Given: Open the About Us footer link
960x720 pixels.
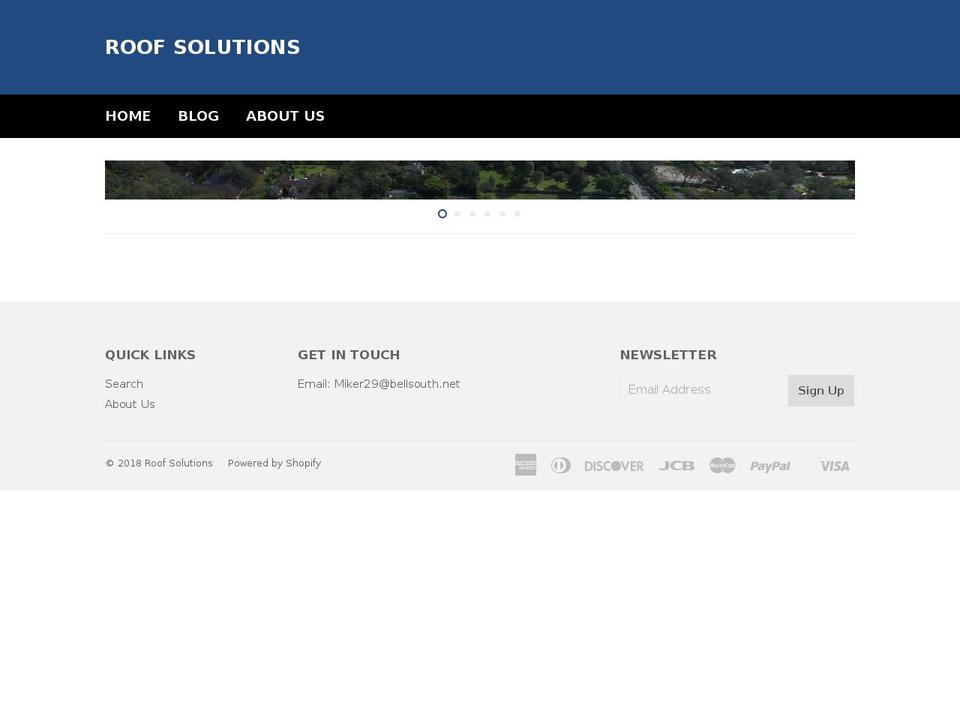Looking at the screenshot, I should pos(130,404).
